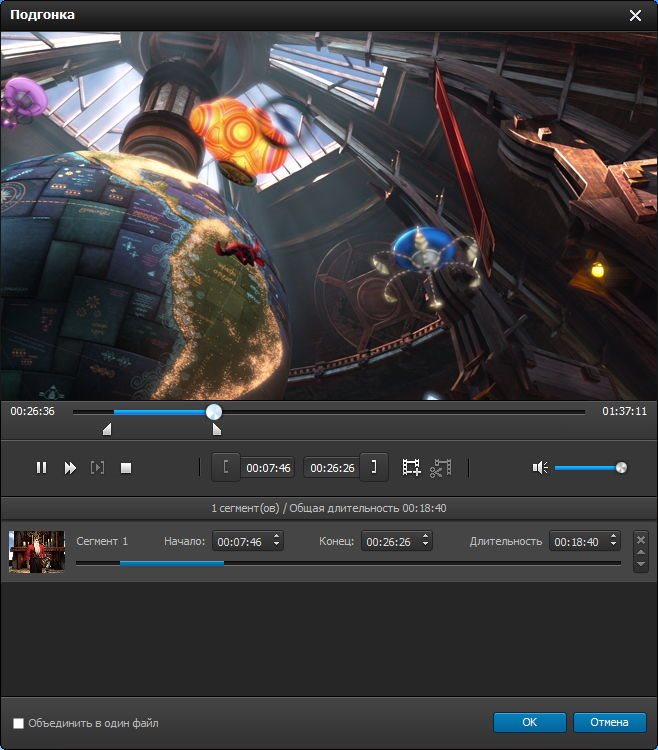Click the 'Длительность' stepper arrows
Screen dimensions: 658x750
click(612, 541)
